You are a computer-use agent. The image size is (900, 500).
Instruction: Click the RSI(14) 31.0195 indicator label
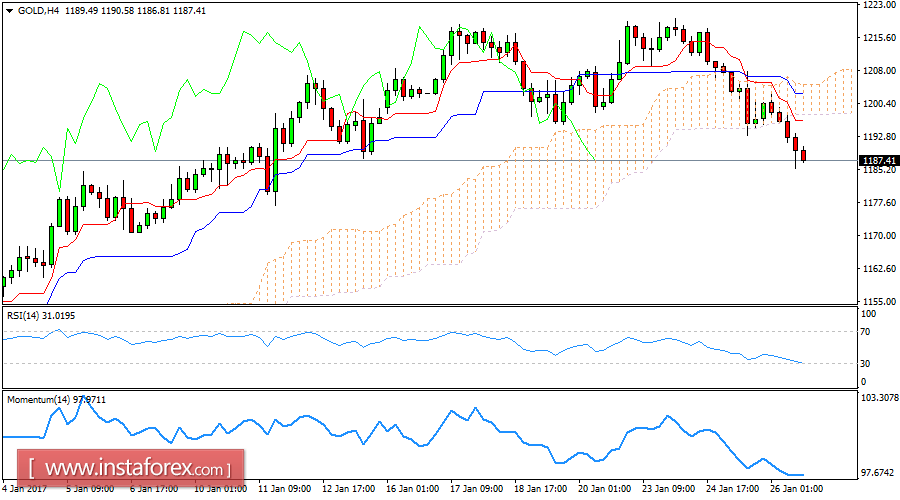pyautogui.click(x=41, y=316)
